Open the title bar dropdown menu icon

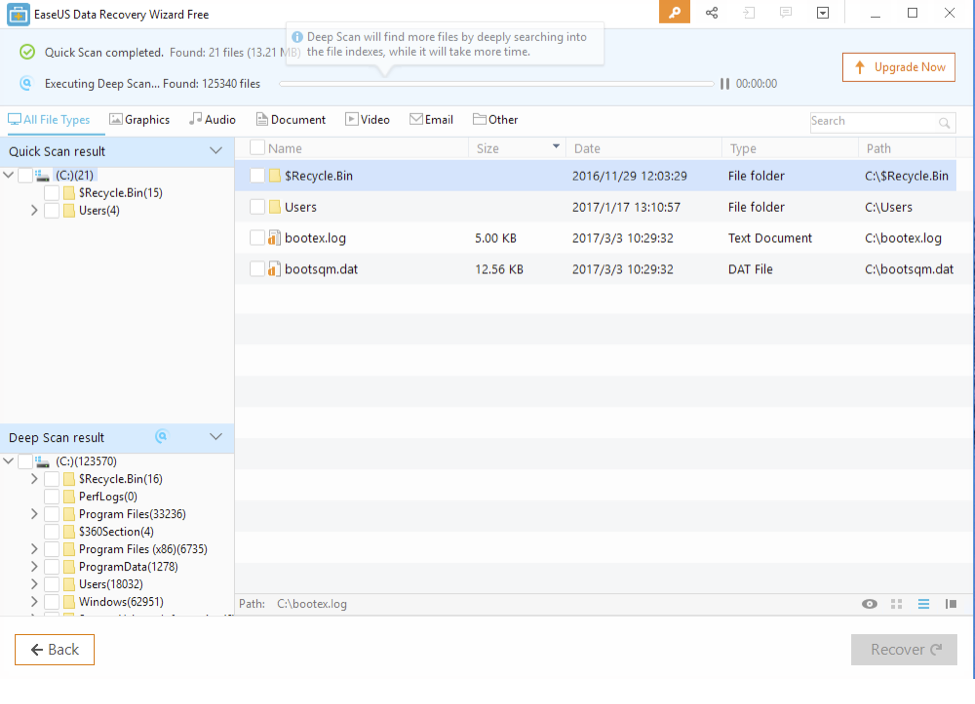click(x=823, y=12)
